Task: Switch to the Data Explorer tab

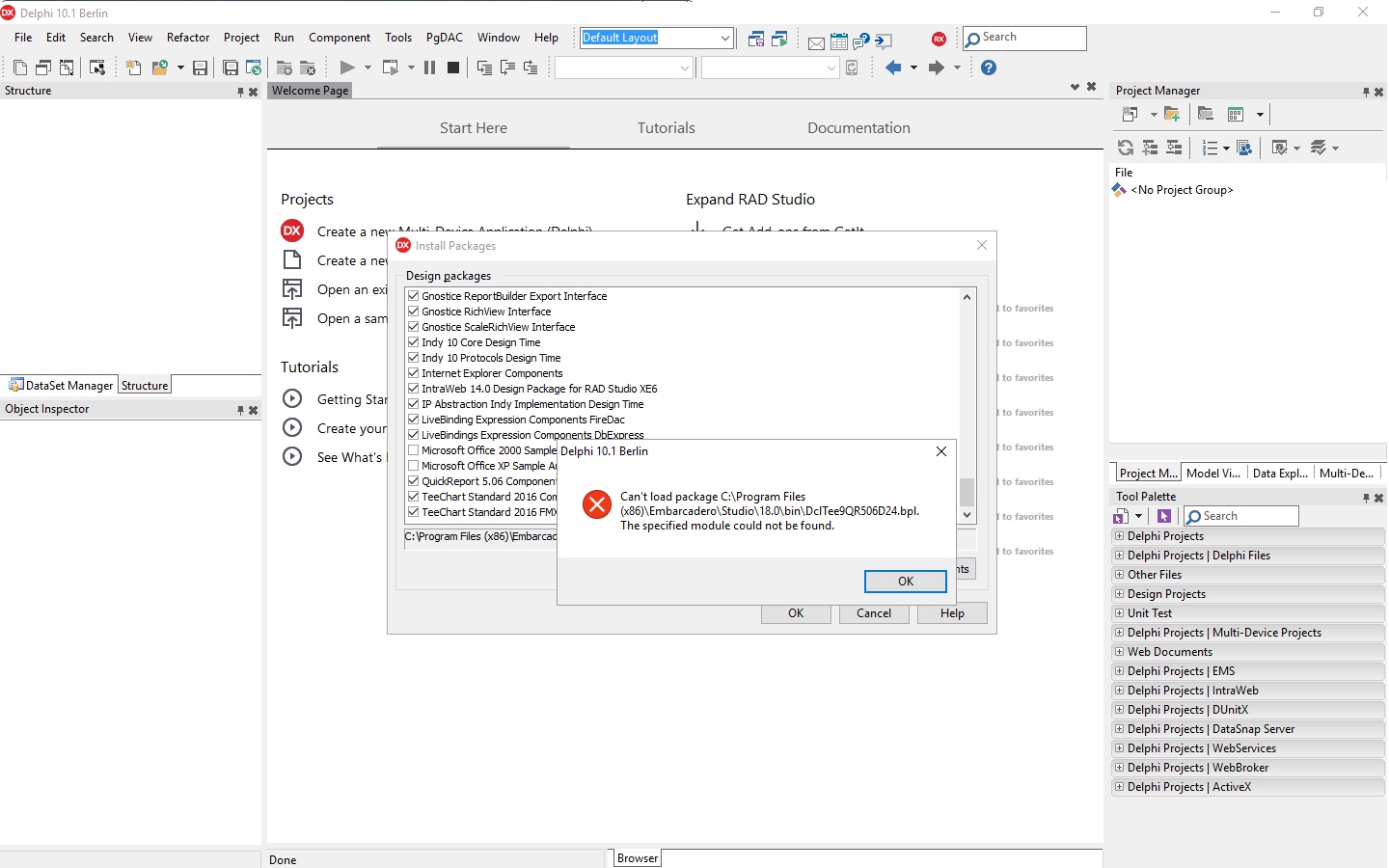Action: click(1280, 473)
